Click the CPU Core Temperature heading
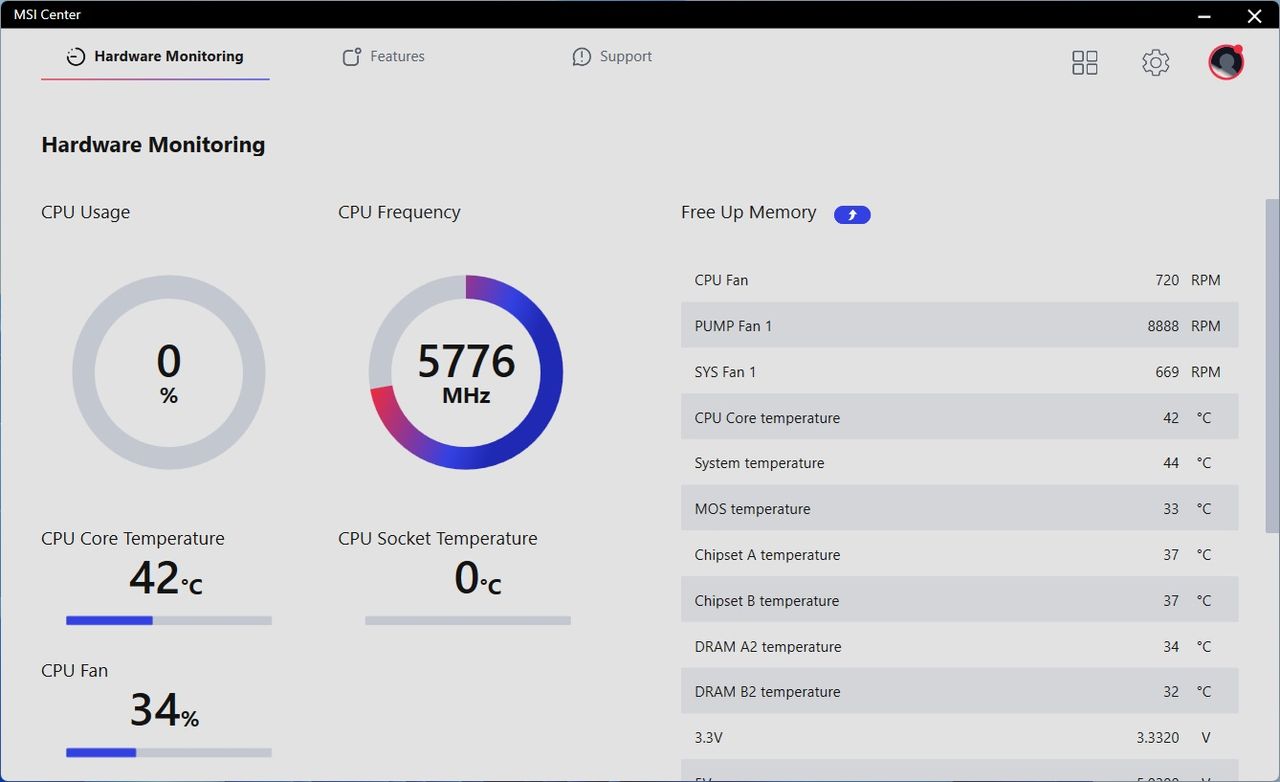Screen dimensions: 1280x782 click(133, 539)
